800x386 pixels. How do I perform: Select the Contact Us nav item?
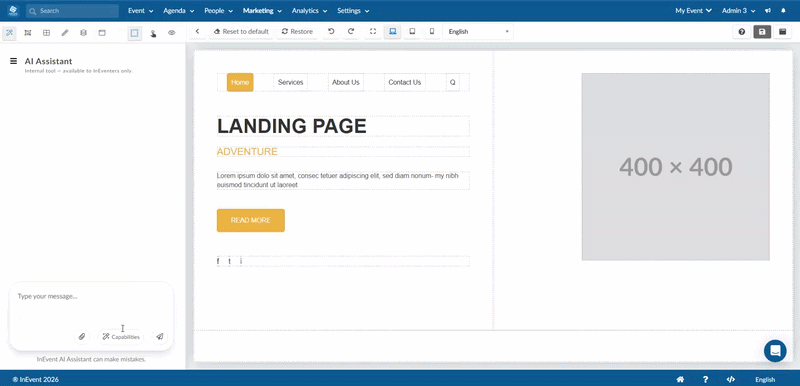405,82
